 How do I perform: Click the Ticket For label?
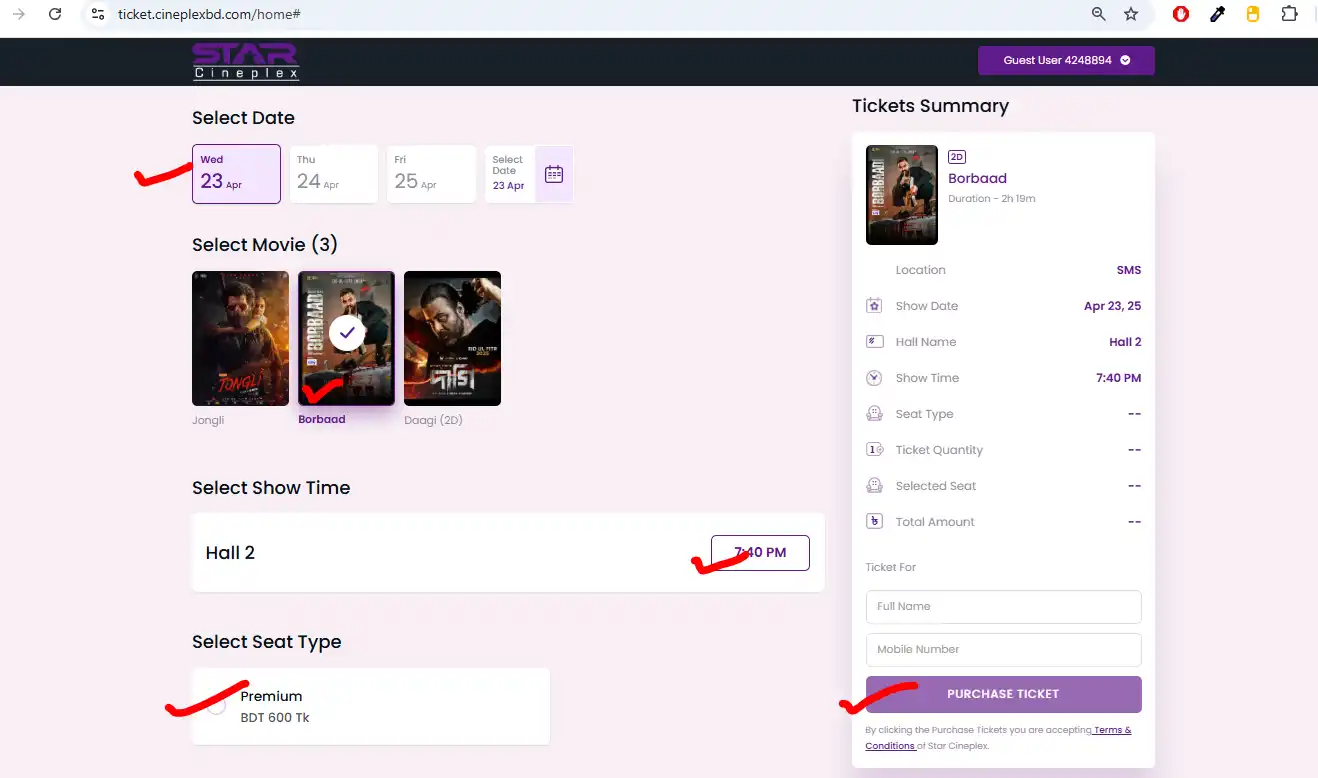click(891, 567)
